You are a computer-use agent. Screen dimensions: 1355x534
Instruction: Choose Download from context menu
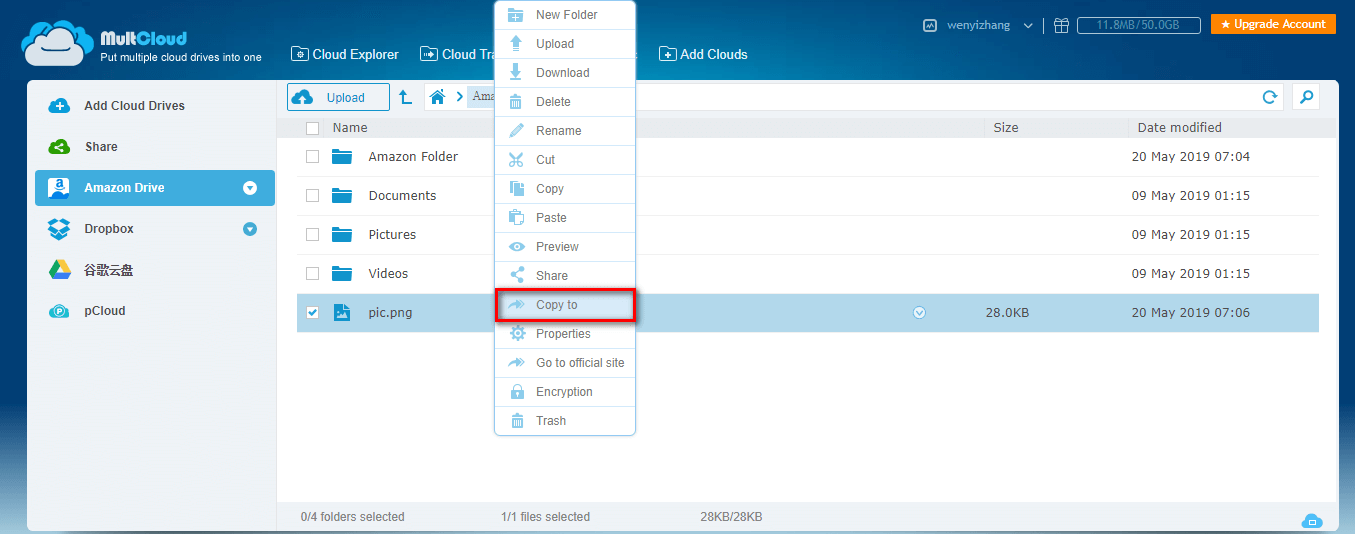(565, 73)
